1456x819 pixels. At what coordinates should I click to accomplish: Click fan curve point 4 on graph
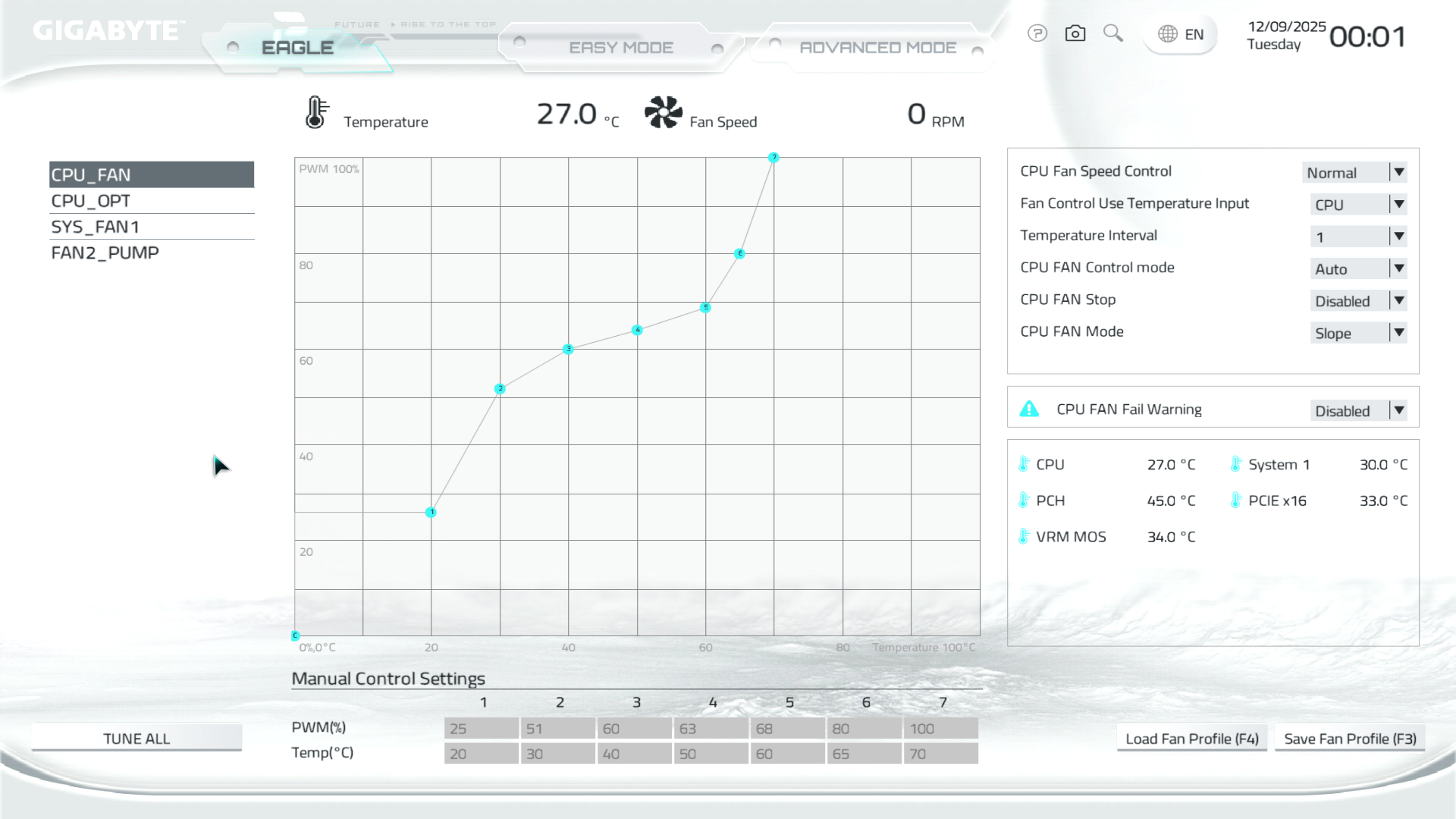point(637,330)
